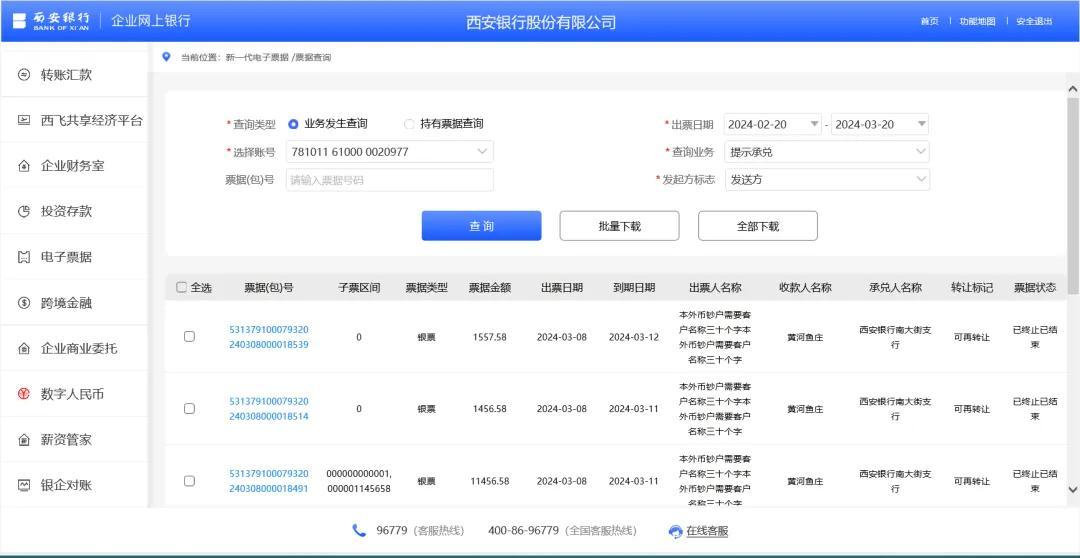Viewport: 1080px width, 558px height.
Task: Click the 转账汇款 sidebar icon
Action: click(x=24, y=74)
